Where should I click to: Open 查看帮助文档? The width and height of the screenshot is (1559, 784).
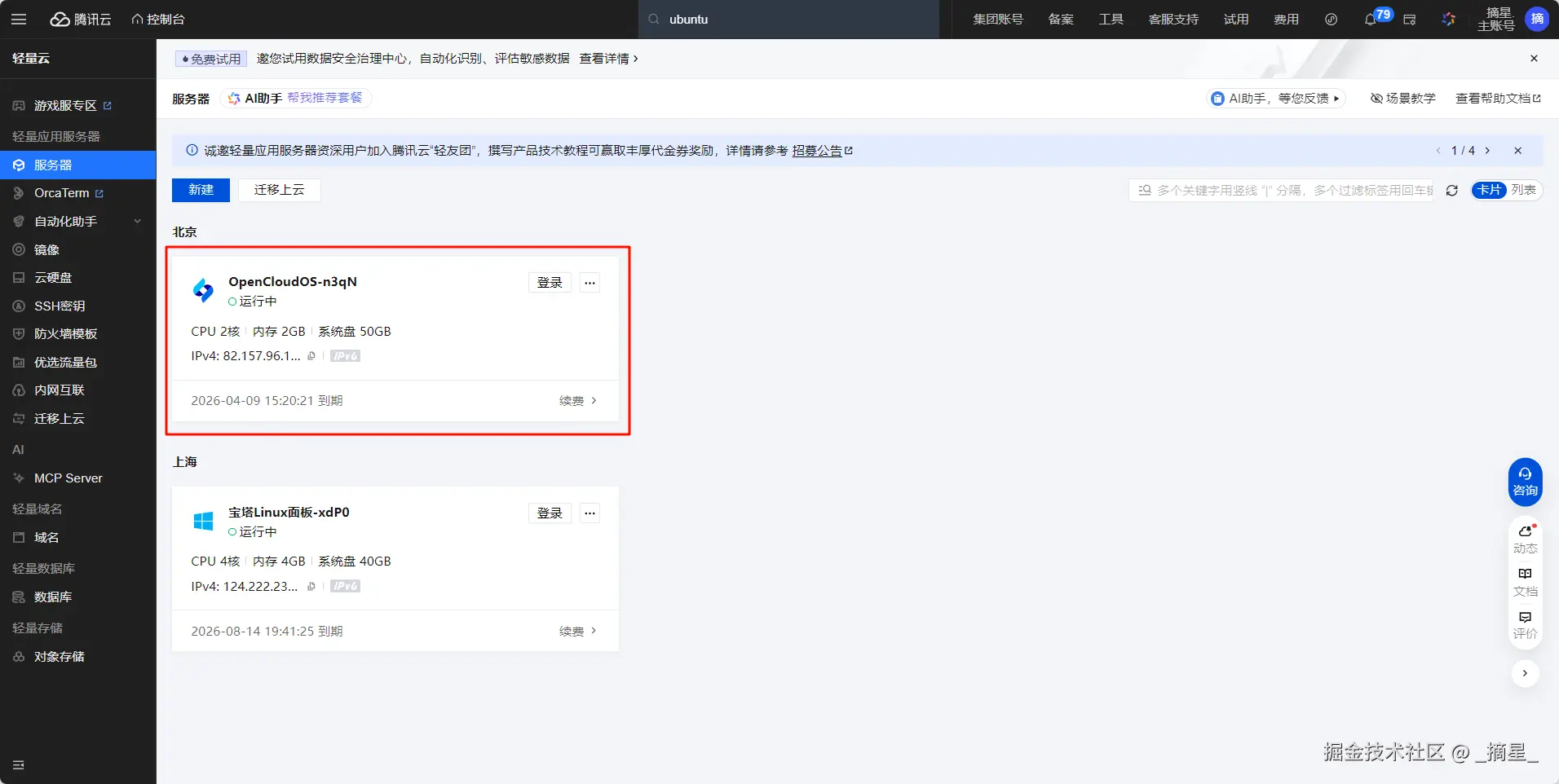click(1498, 99)
